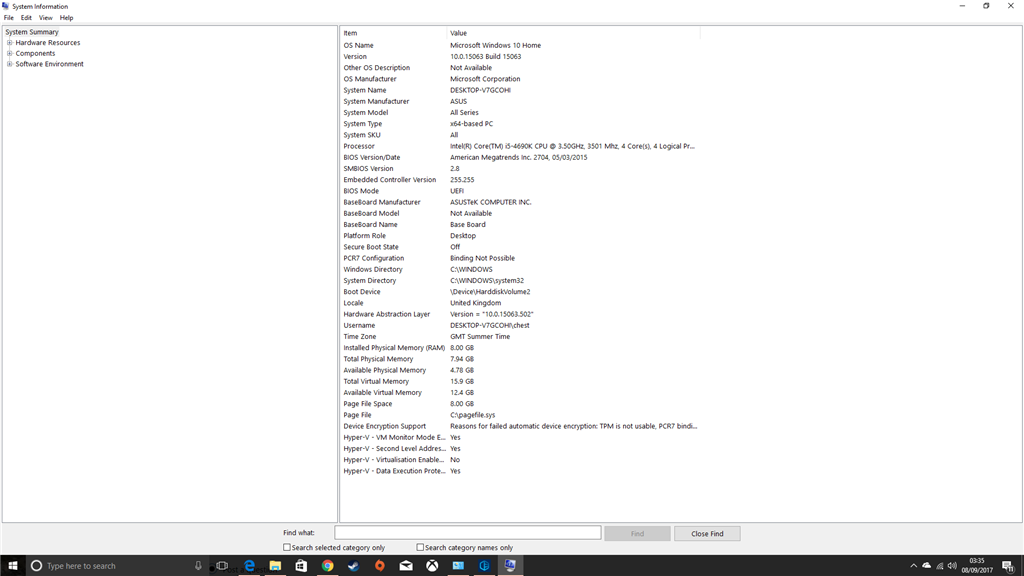Image resolution: width=1024 pixels, height=576 pixels.
Task: Open the Edit menu
Action: (26, 18)
